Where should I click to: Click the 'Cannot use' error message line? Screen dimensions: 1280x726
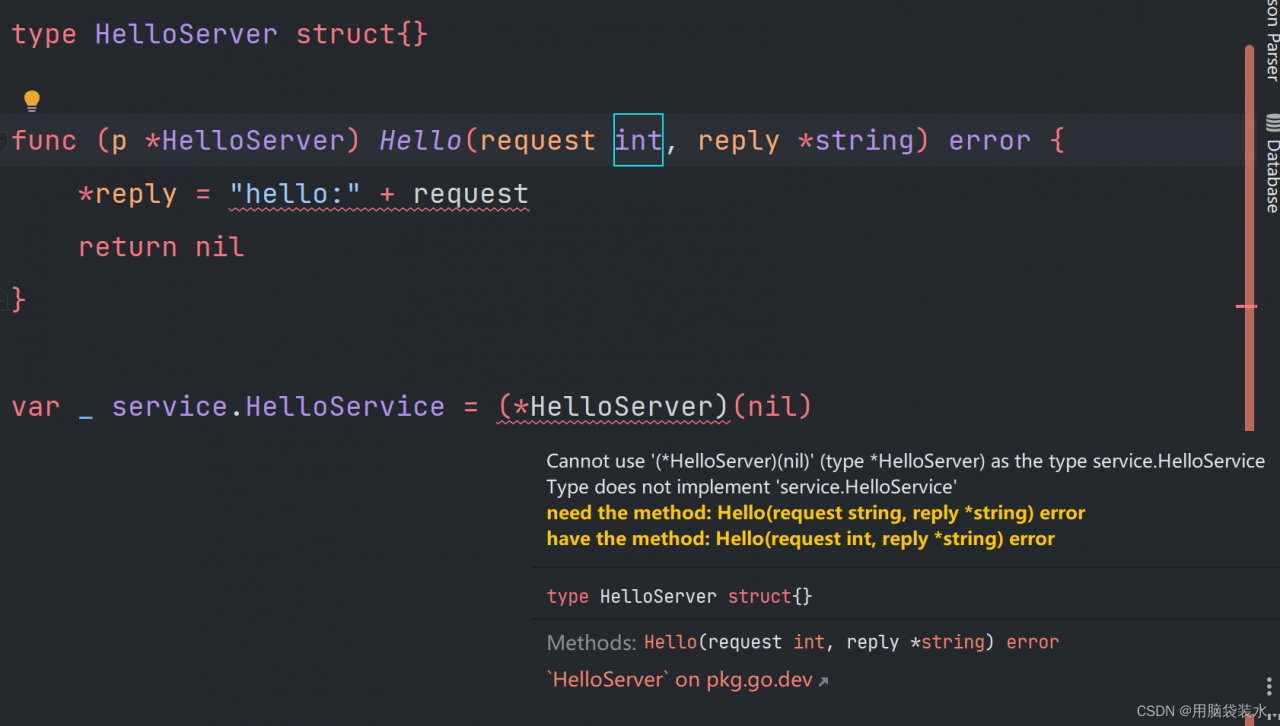pyautogui.click(x=906, y=461)
